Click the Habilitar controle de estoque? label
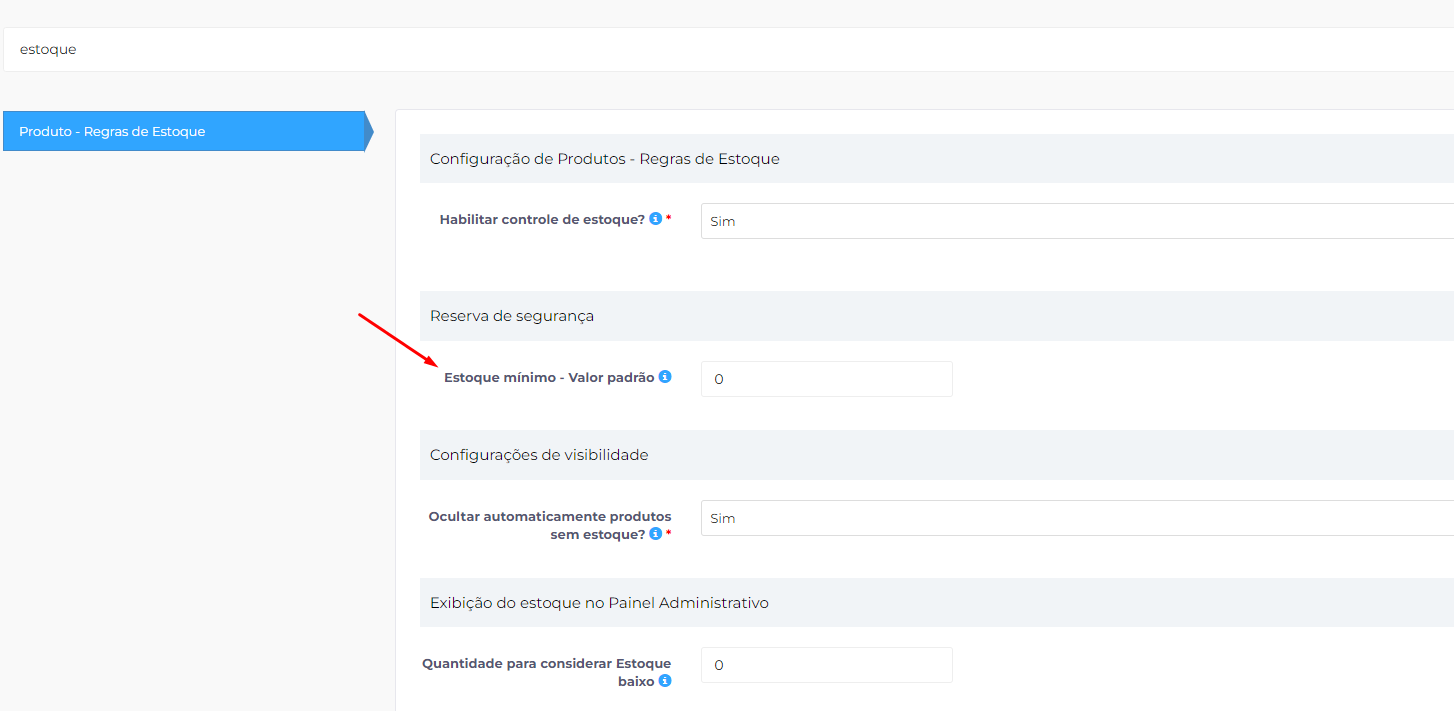 coord(543,219)
